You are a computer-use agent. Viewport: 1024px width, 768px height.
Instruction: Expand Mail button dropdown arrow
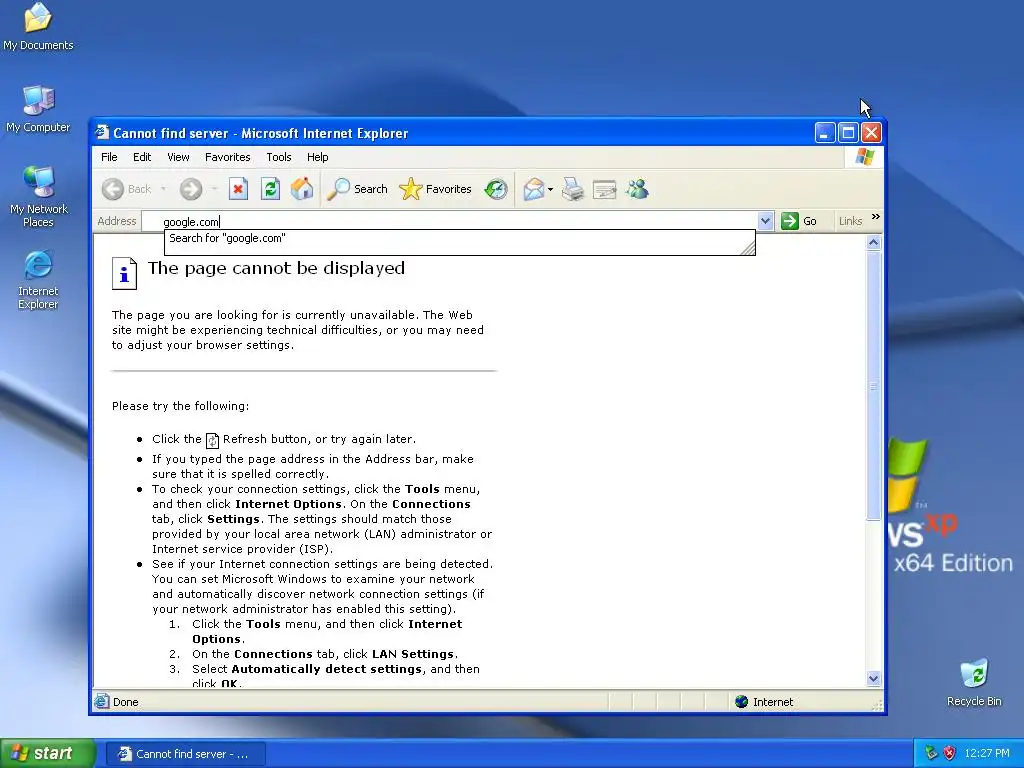(551, 189)
